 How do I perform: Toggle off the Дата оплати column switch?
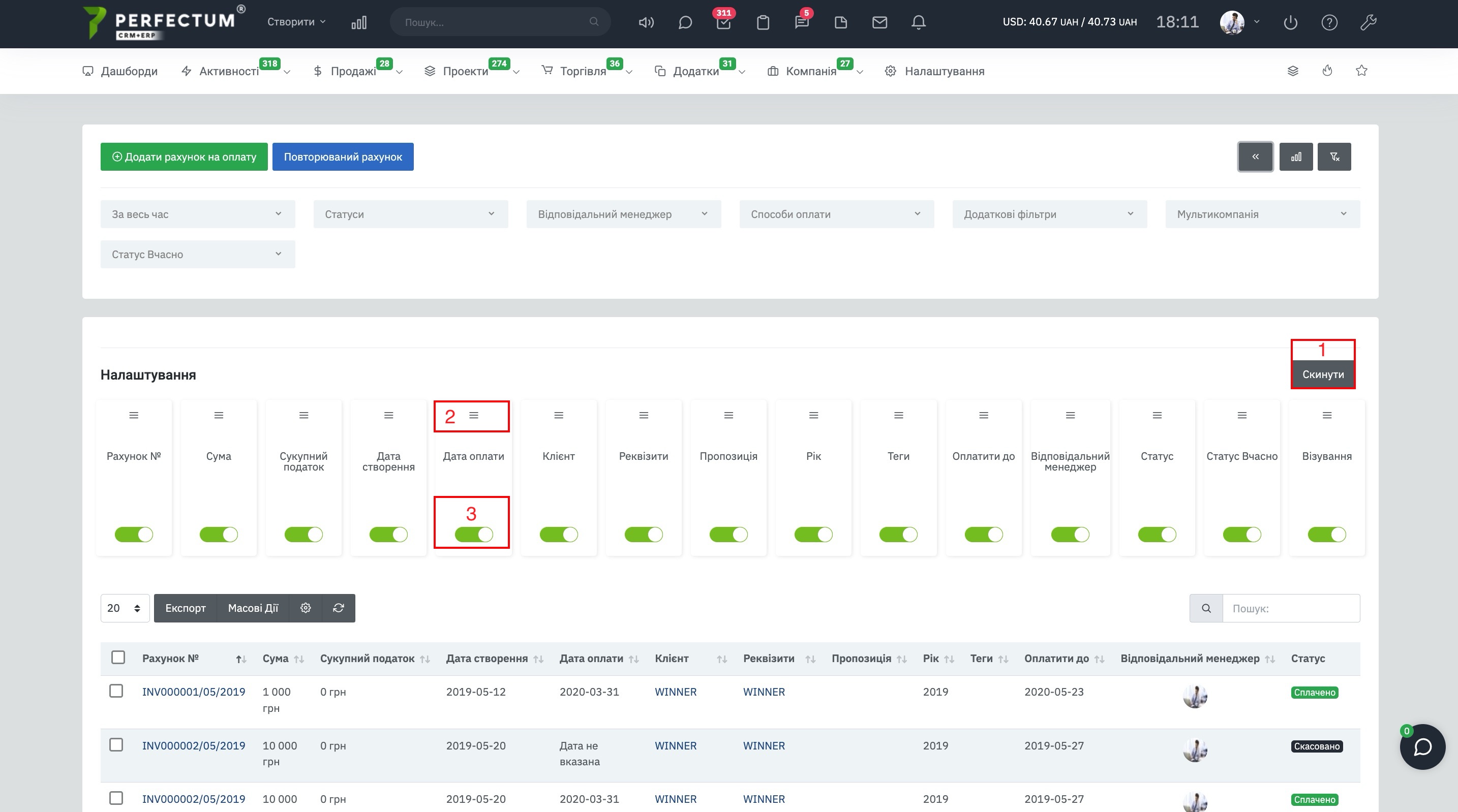474,534
